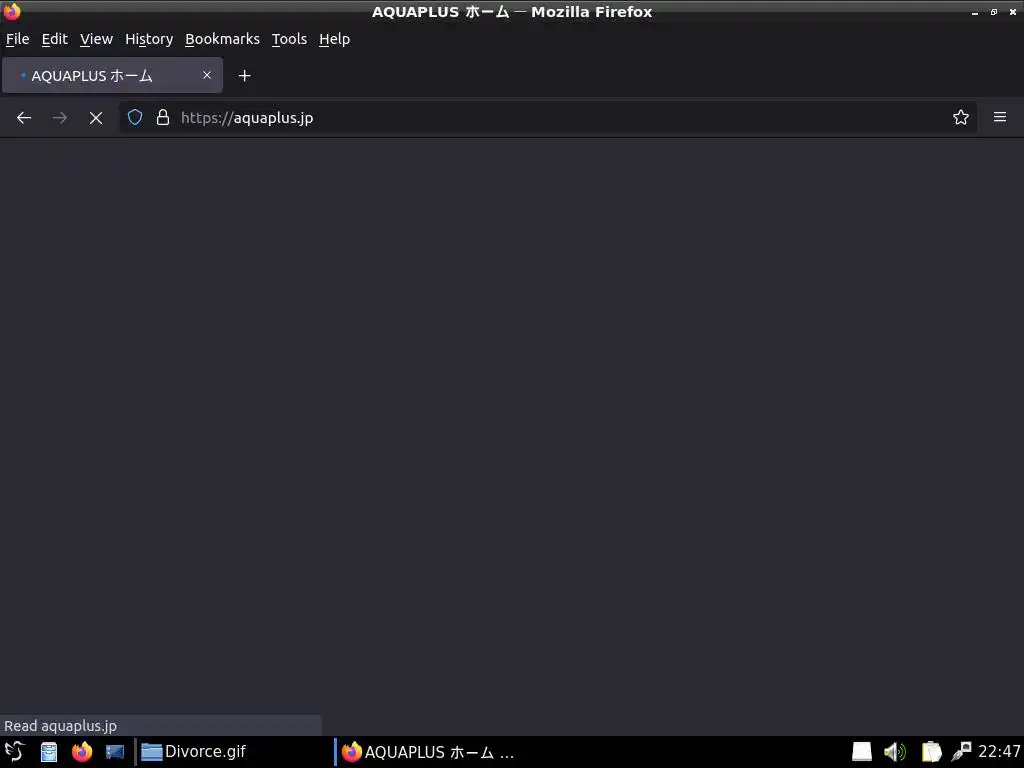Click the Firefox logo in title bar
1024x768 pixels.
tap(12, 11)
